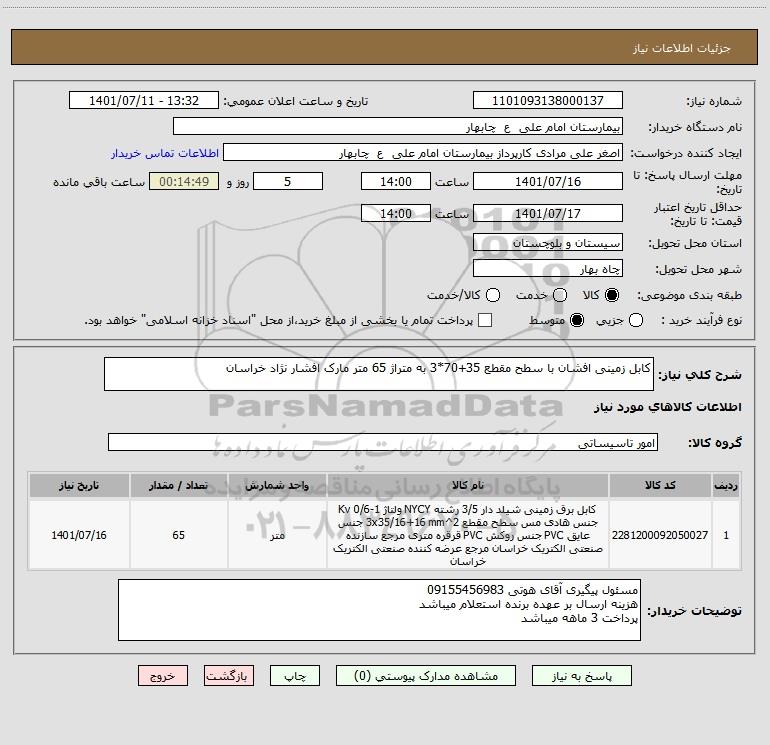Click the delivery city field چاه بهار
This screenshot has height=745, width=770.
point(548,269)
